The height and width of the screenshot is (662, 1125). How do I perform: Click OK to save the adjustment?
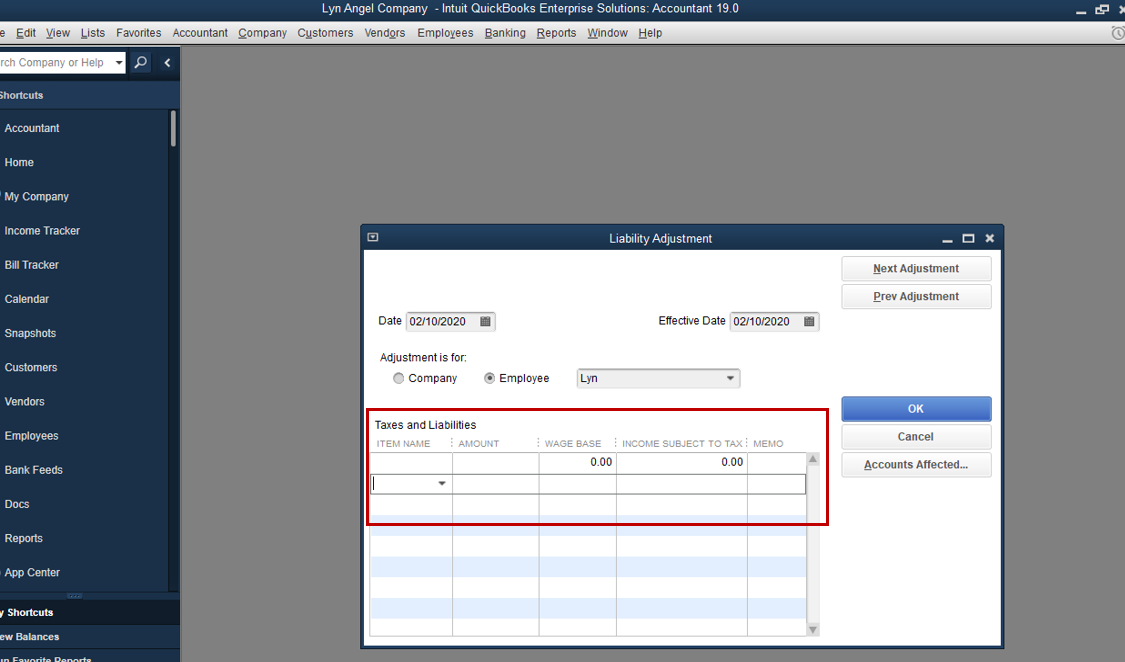click(x=915, y=409)
